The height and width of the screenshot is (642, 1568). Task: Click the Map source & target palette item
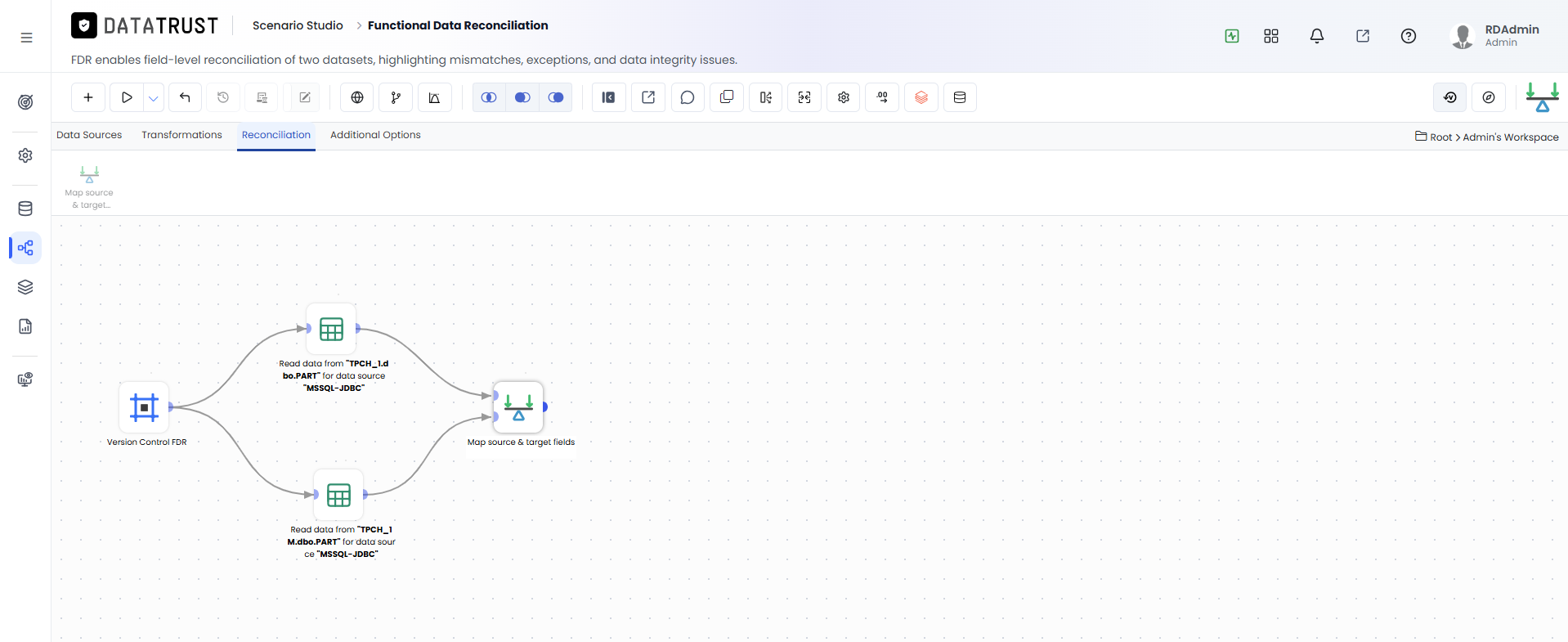coord(90,186)
